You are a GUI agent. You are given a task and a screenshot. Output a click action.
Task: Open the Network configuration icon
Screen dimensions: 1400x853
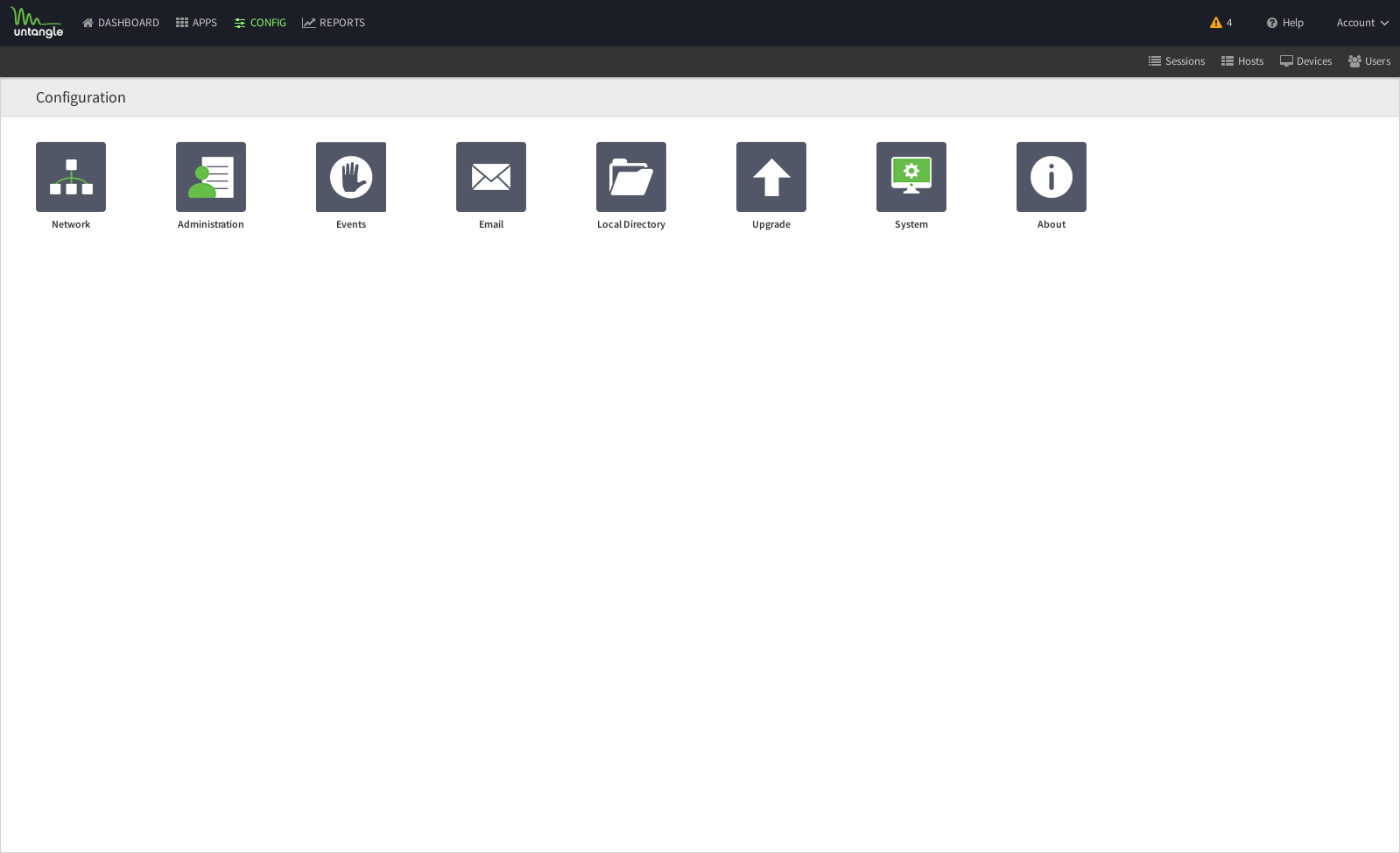pyautogui.click(x=71, y=177)
